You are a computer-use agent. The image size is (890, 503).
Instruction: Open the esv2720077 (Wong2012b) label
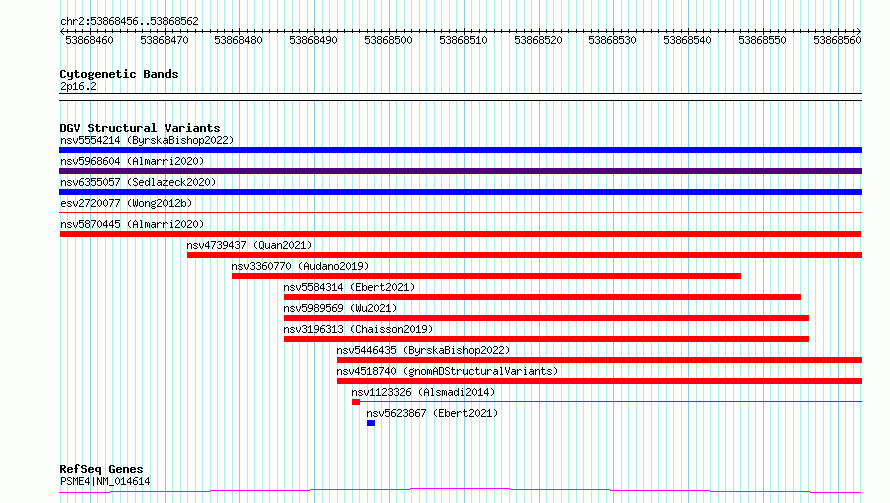click(x=126, y=203)
